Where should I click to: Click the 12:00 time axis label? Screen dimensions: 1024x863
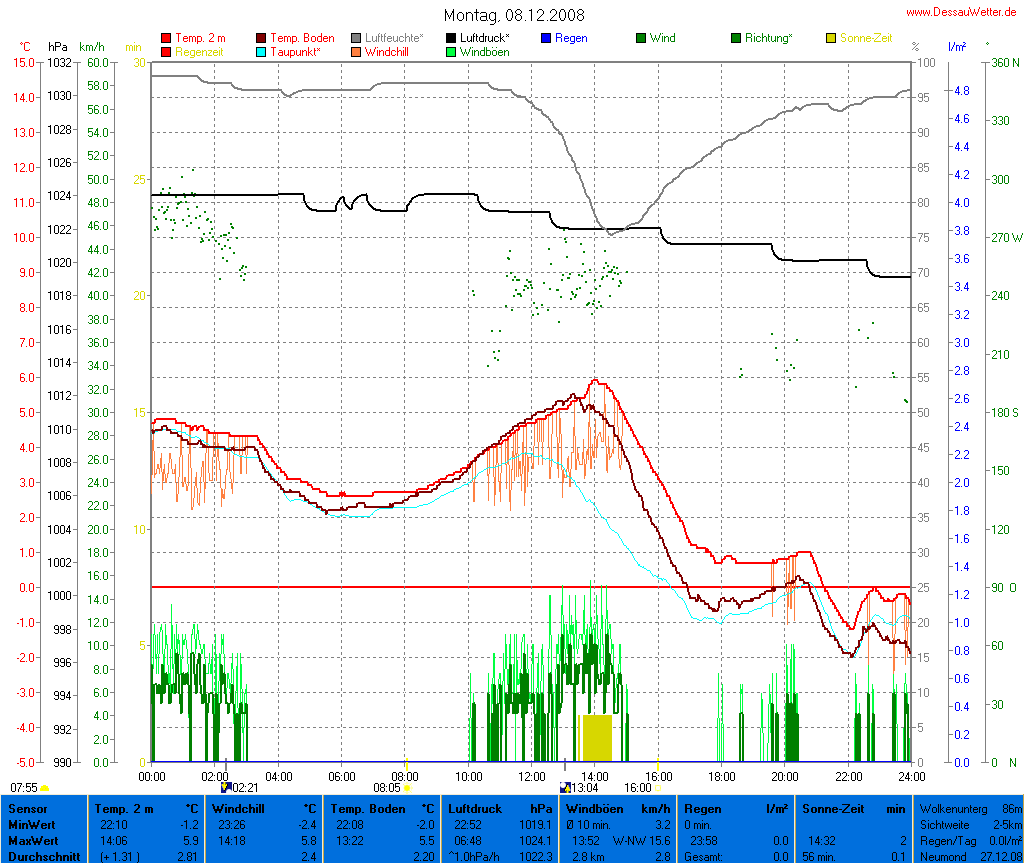532,775
